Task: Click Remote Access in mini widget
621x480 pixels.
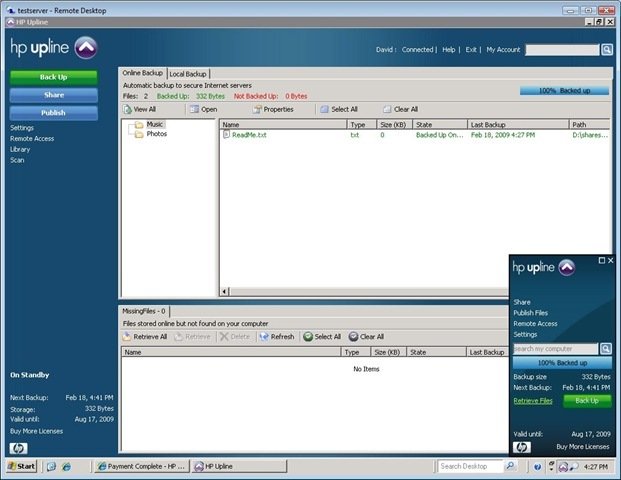Action: (535, 324)
